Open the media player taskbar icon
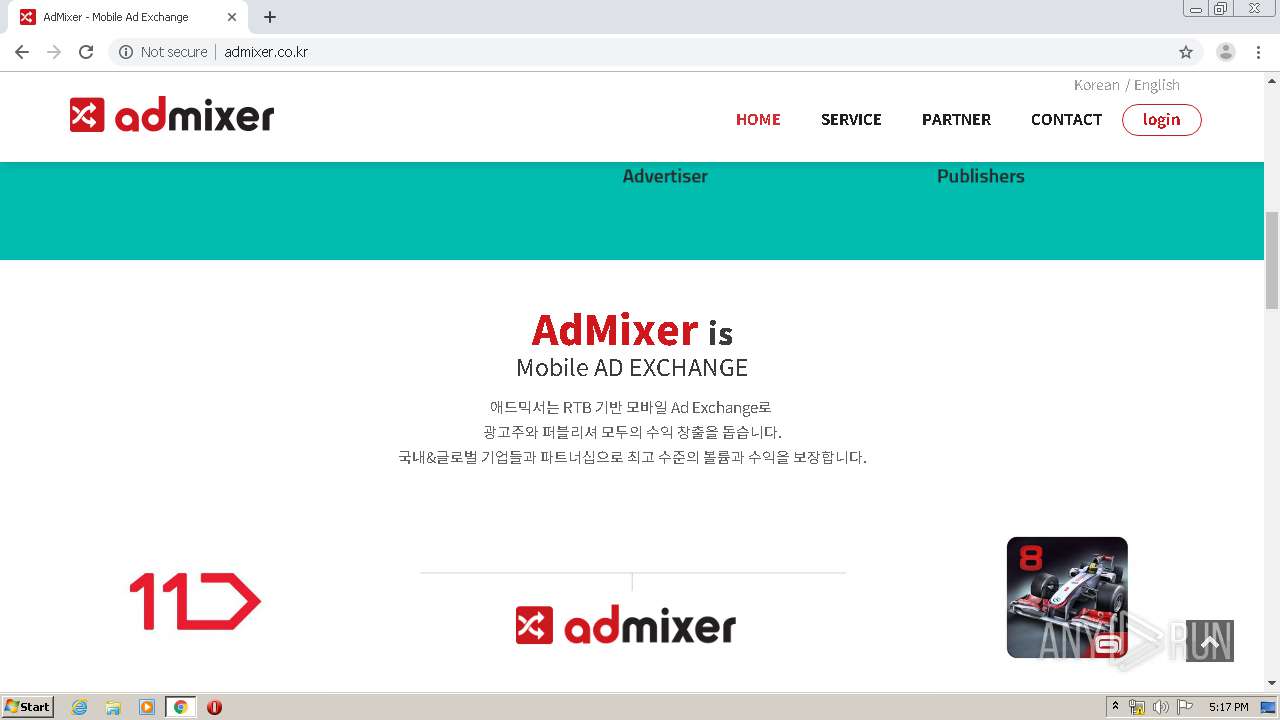This screenshot has height=720, width=1280. click(x=147, y=707)
